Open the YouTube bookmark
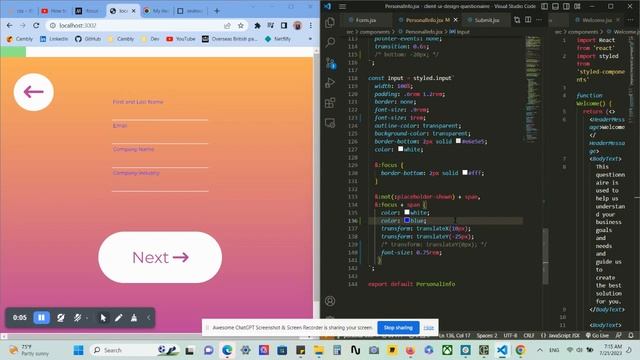This screenshot has height=360, width=640. pyautogui.click(x=181, y=39)
